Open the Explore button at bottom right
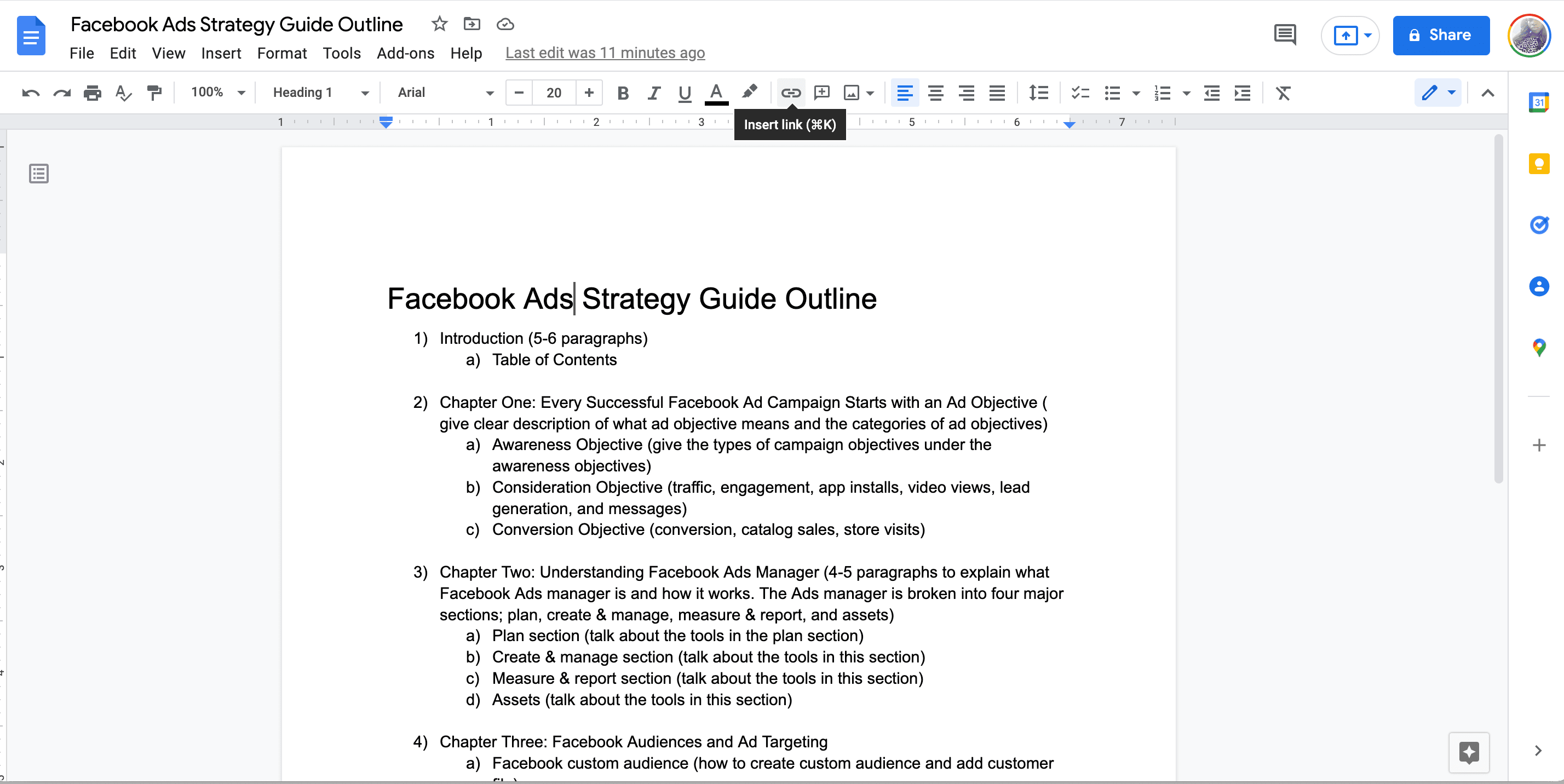This screenshot has width=1564, height=784. point(1469,752)
